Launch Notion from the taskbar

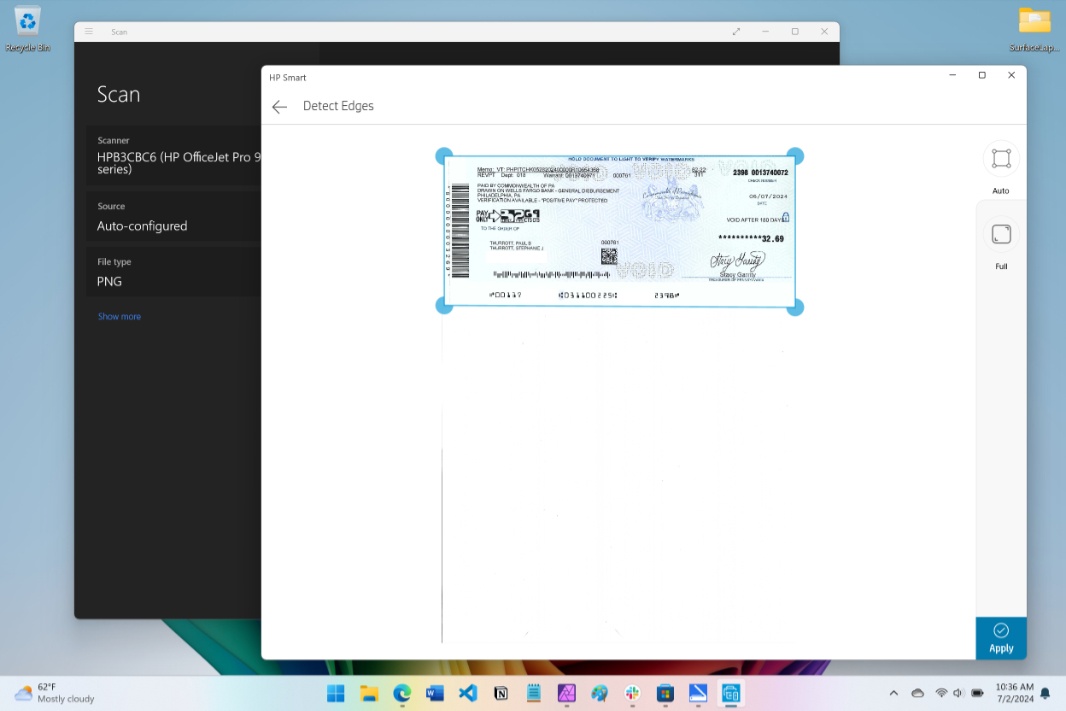point(501,693)
